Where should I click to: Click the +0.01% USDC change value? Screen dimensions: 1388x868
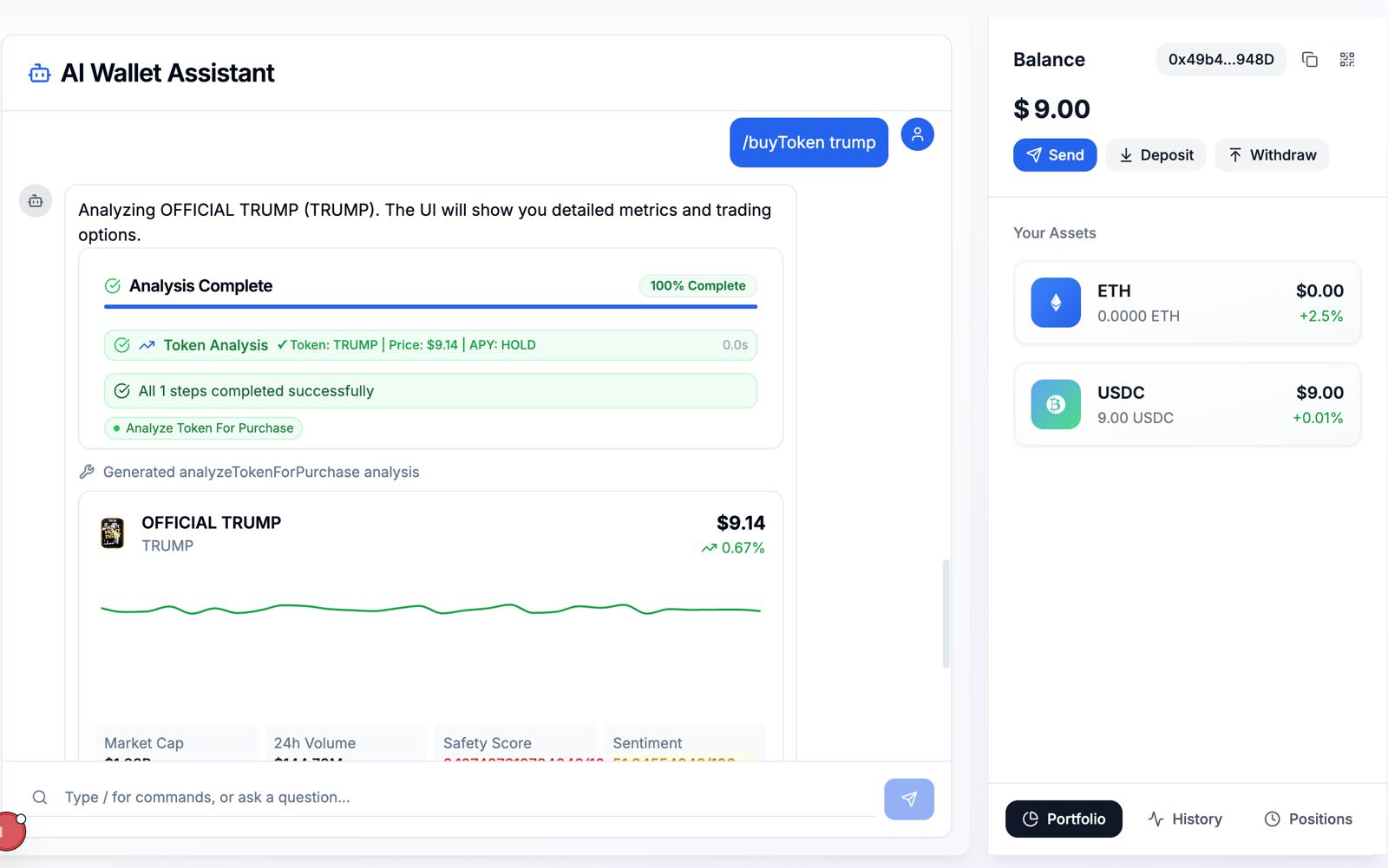tap(1318, 418)
